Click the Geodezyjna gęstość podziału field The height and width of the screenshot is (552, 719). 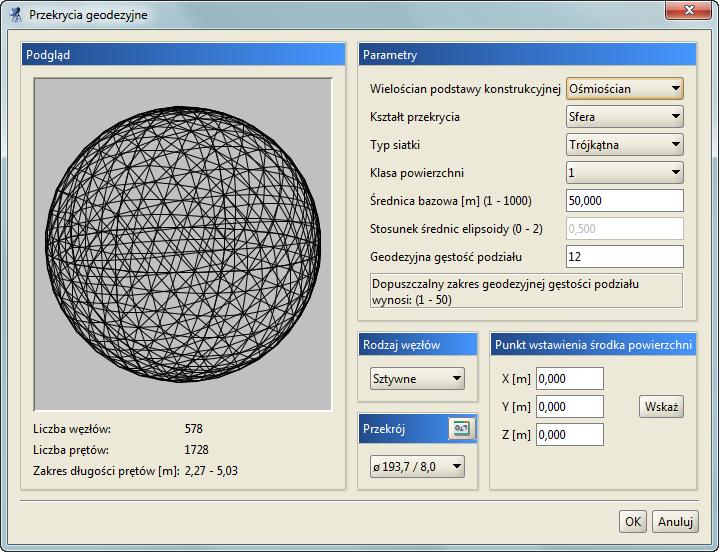point(625,256)
